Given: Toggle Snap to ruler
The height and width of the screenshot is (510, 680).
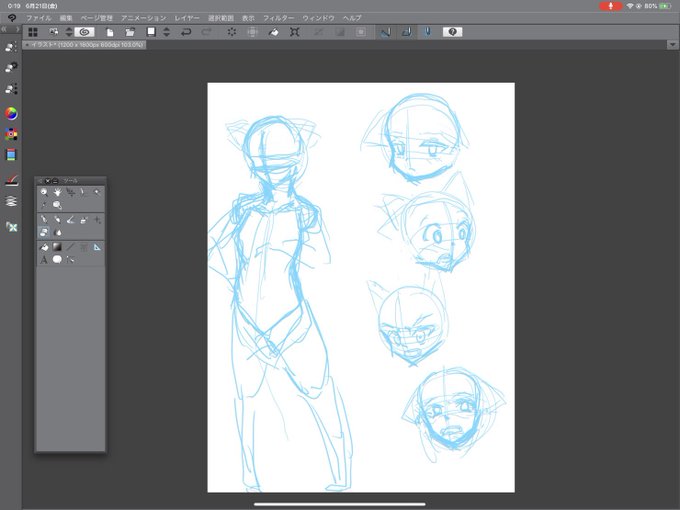Looking at the screenshot, I should click(x=386, y=32).
